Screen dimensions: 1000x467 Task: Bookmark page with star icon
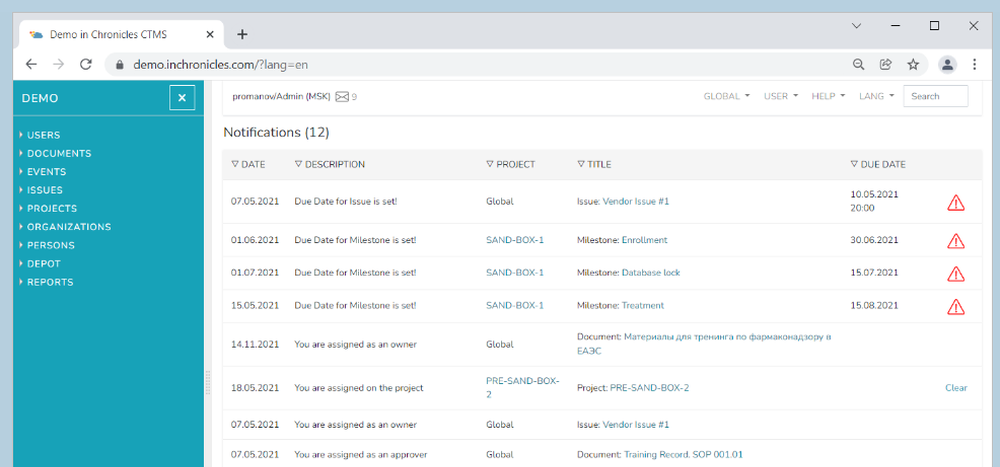click(913, 64)
